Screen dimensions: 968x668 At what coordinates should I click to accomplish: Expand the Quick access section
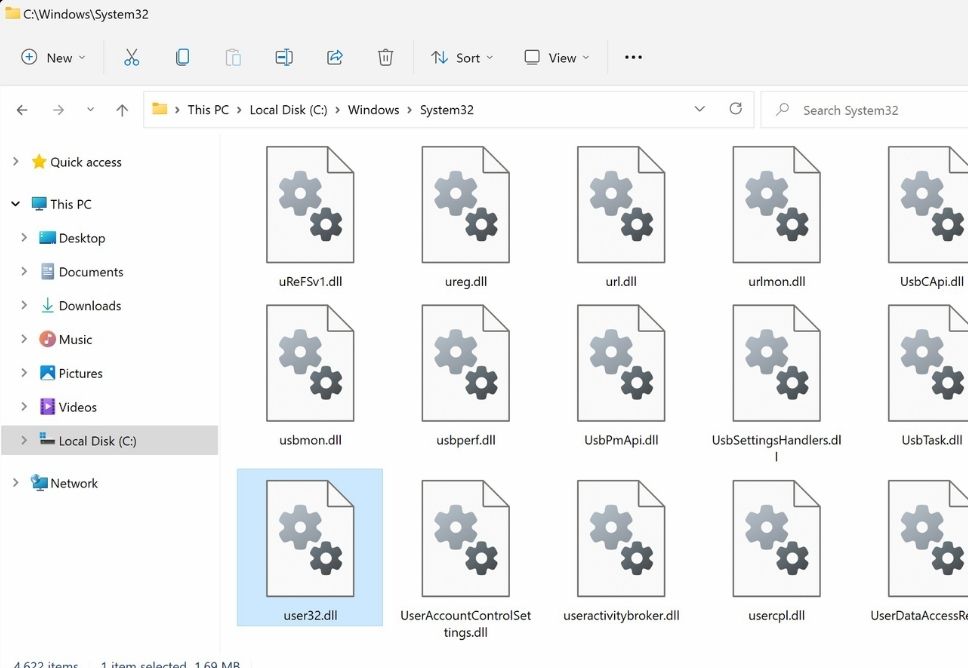(15, 161)
